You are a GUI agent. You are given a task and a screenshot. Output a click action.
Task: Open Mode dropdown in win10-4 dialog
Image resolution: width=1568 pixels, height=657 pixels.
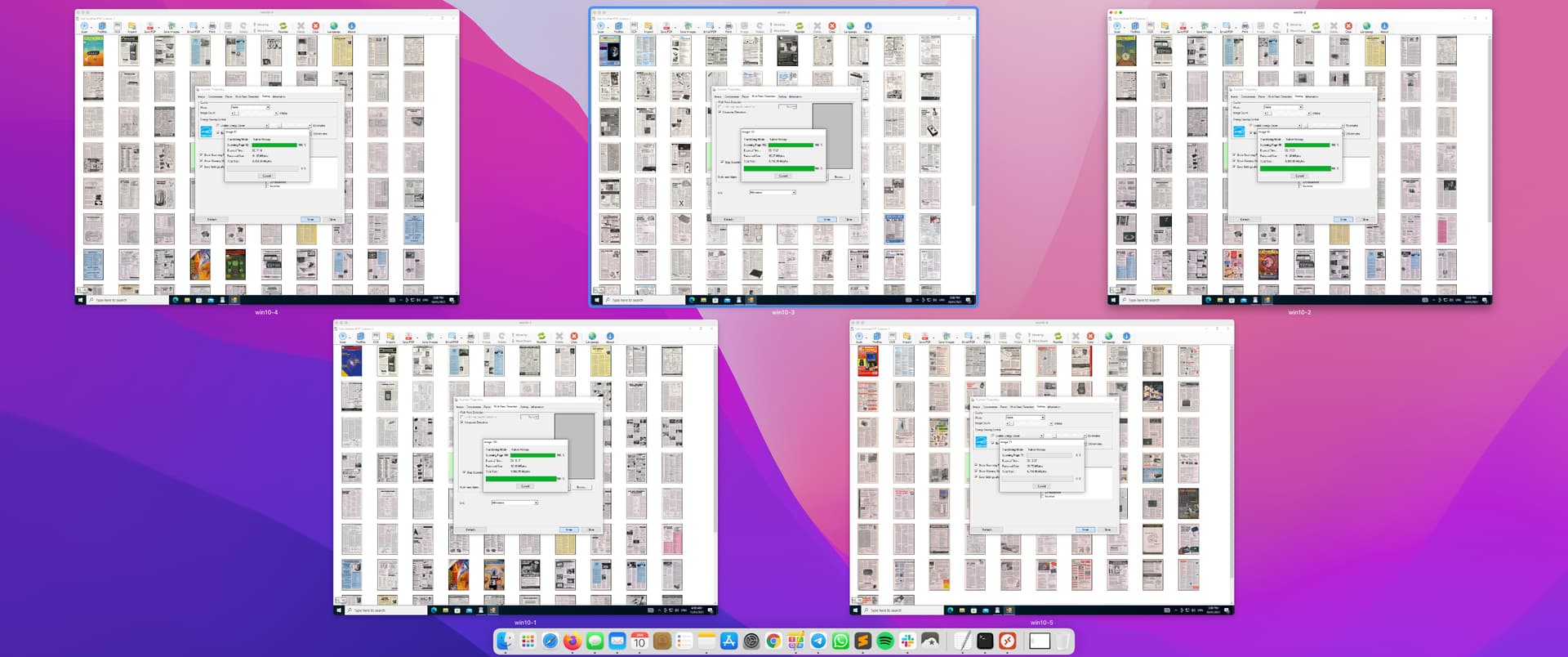tap(250, 107)
